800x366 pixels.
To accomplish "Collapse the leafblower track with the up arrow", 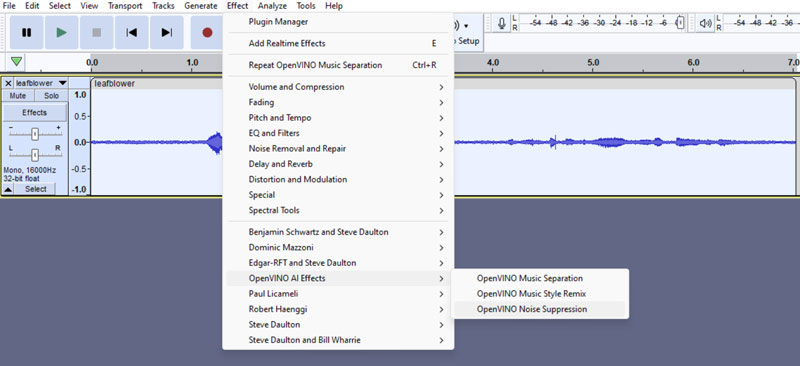I will [x=9, y=189].
